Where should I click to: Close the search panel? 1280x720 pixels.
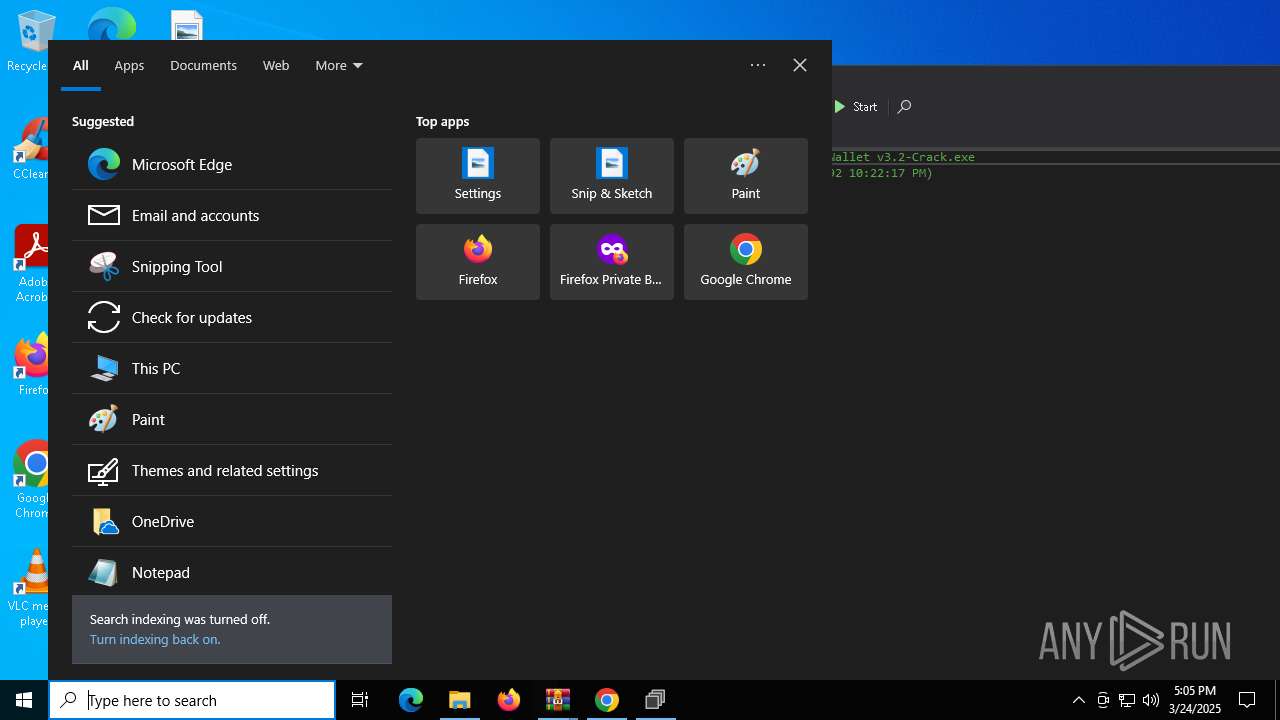tap(800, 65)
